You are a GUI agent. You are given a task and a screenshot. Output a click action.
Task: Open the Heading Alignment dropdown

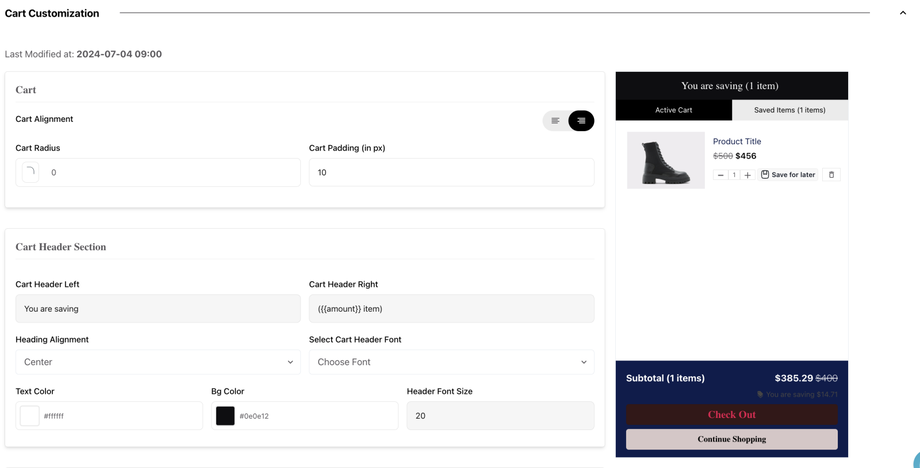[x=157, y=362]
